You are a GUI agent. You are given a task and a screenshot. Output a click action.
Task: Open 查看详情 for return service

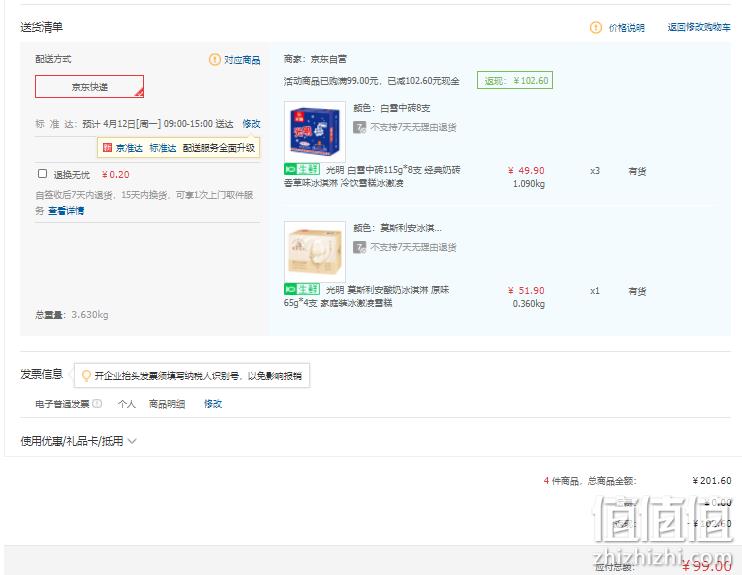[66, 211]
